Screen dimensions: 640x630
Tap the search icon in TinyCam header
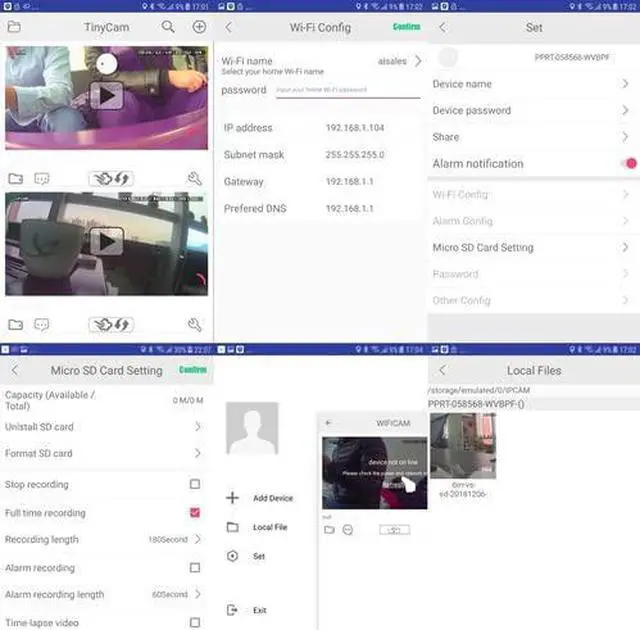(168, 27)
